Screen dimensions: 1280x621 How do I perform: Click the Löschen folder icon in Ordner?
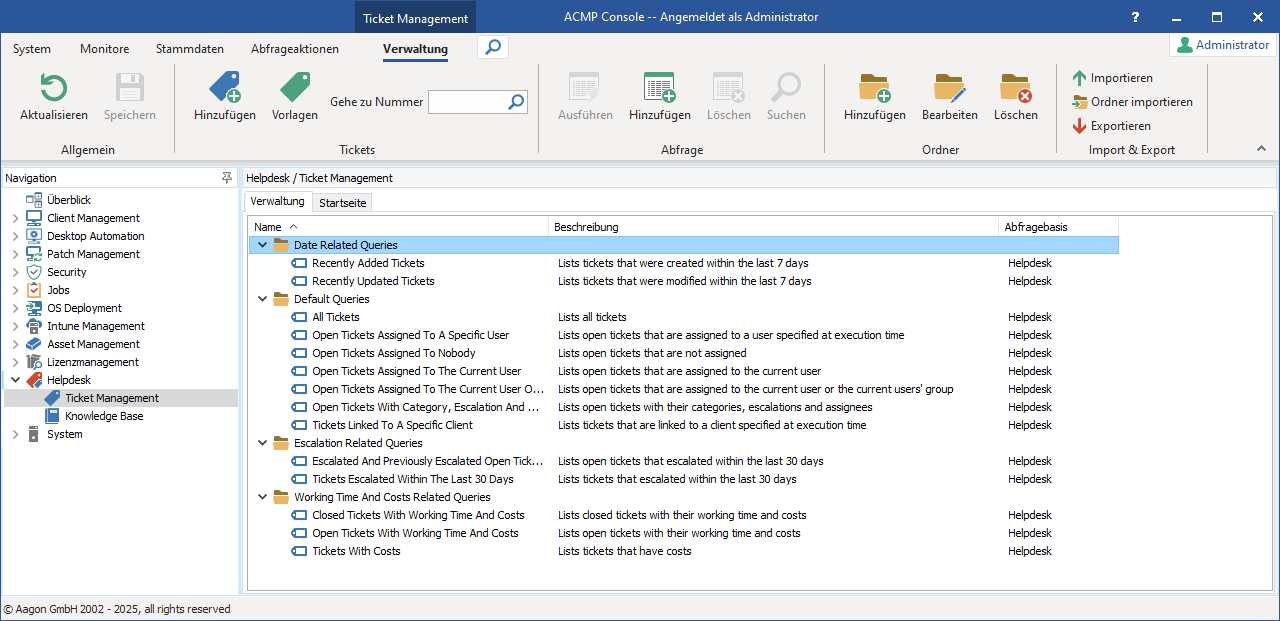(x=1015, y=88)
